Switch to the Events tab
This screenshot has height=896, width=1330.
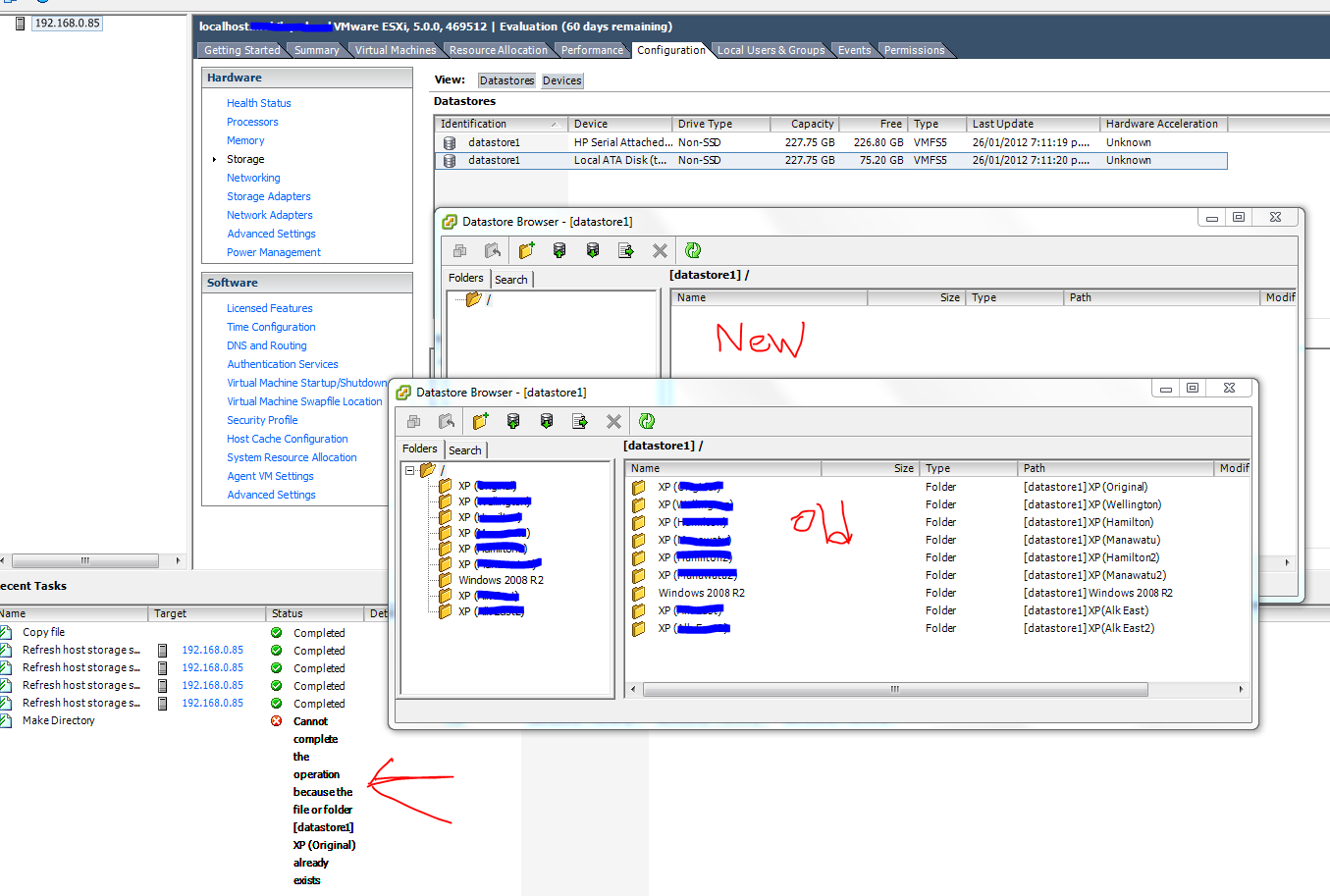(x=854, y=50)
